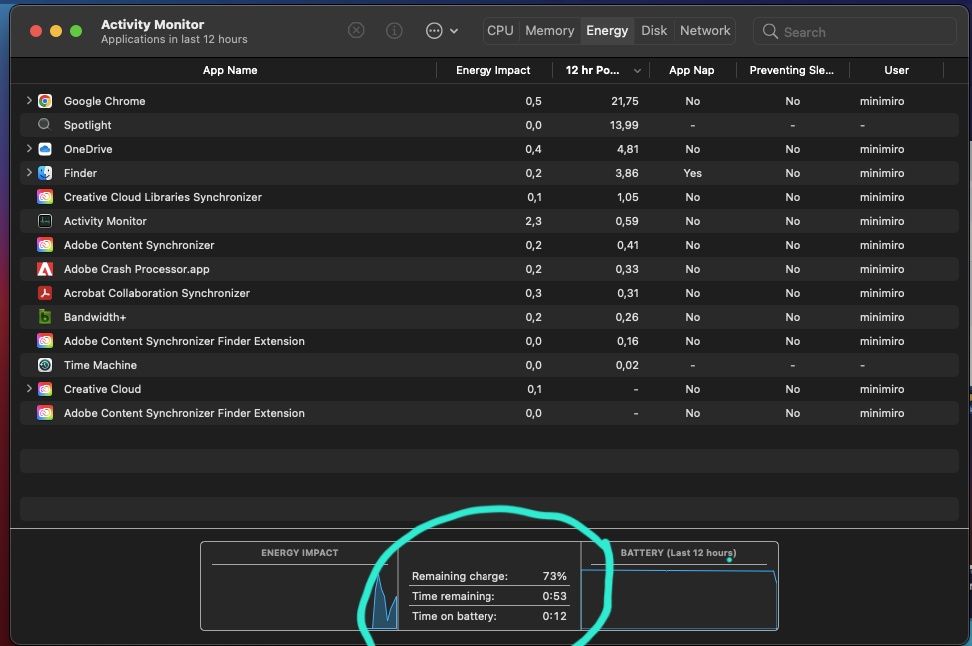Expand the Google Chrome process group
972x646 pixels.
(28, 101)
